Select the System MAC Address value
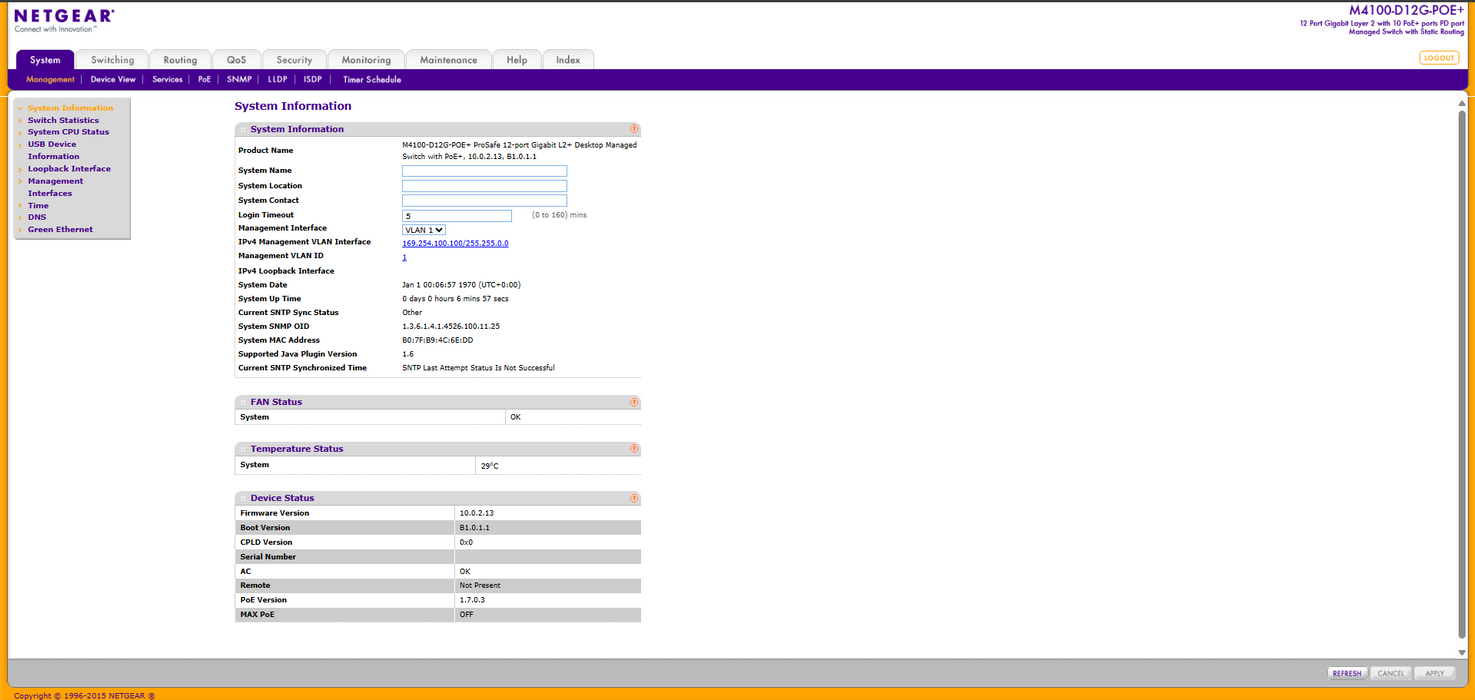 point(438,340)
